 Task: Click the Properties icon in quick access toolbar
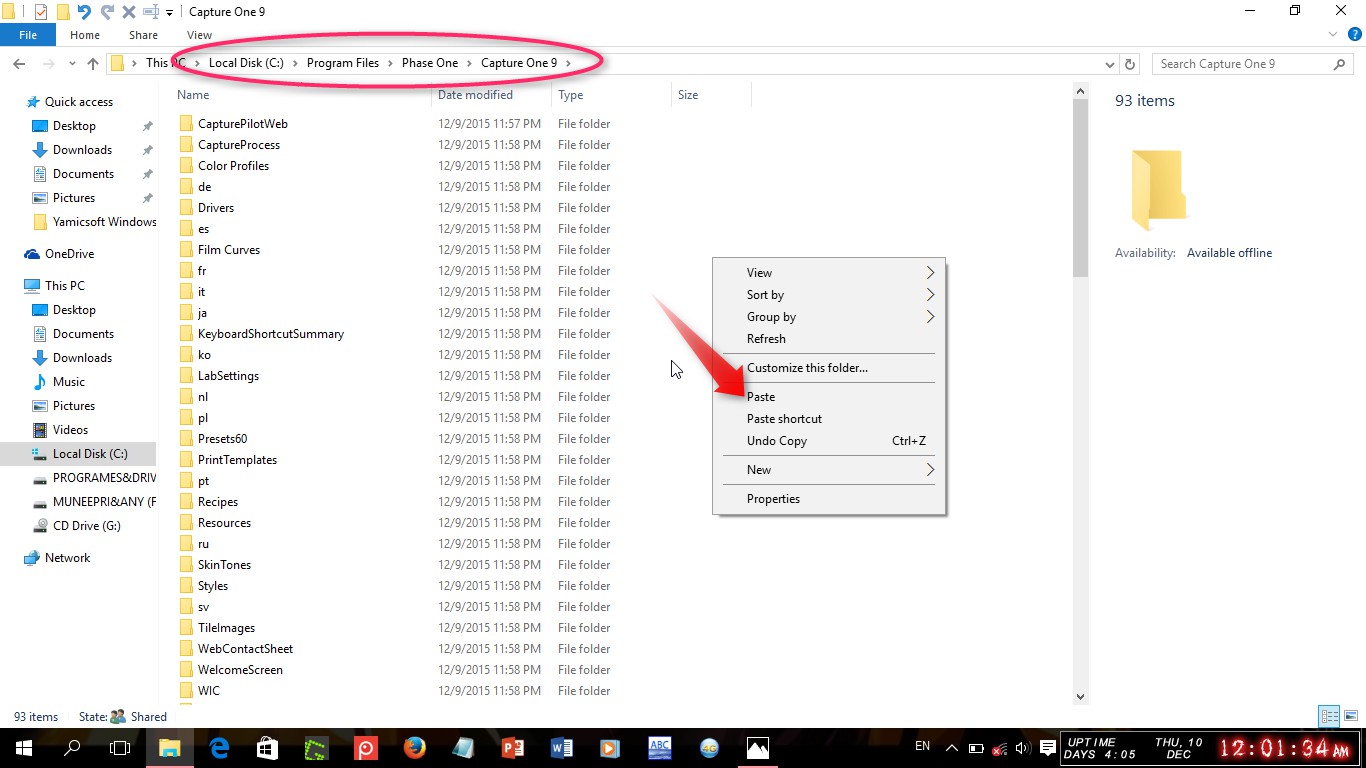coord(40,12)
